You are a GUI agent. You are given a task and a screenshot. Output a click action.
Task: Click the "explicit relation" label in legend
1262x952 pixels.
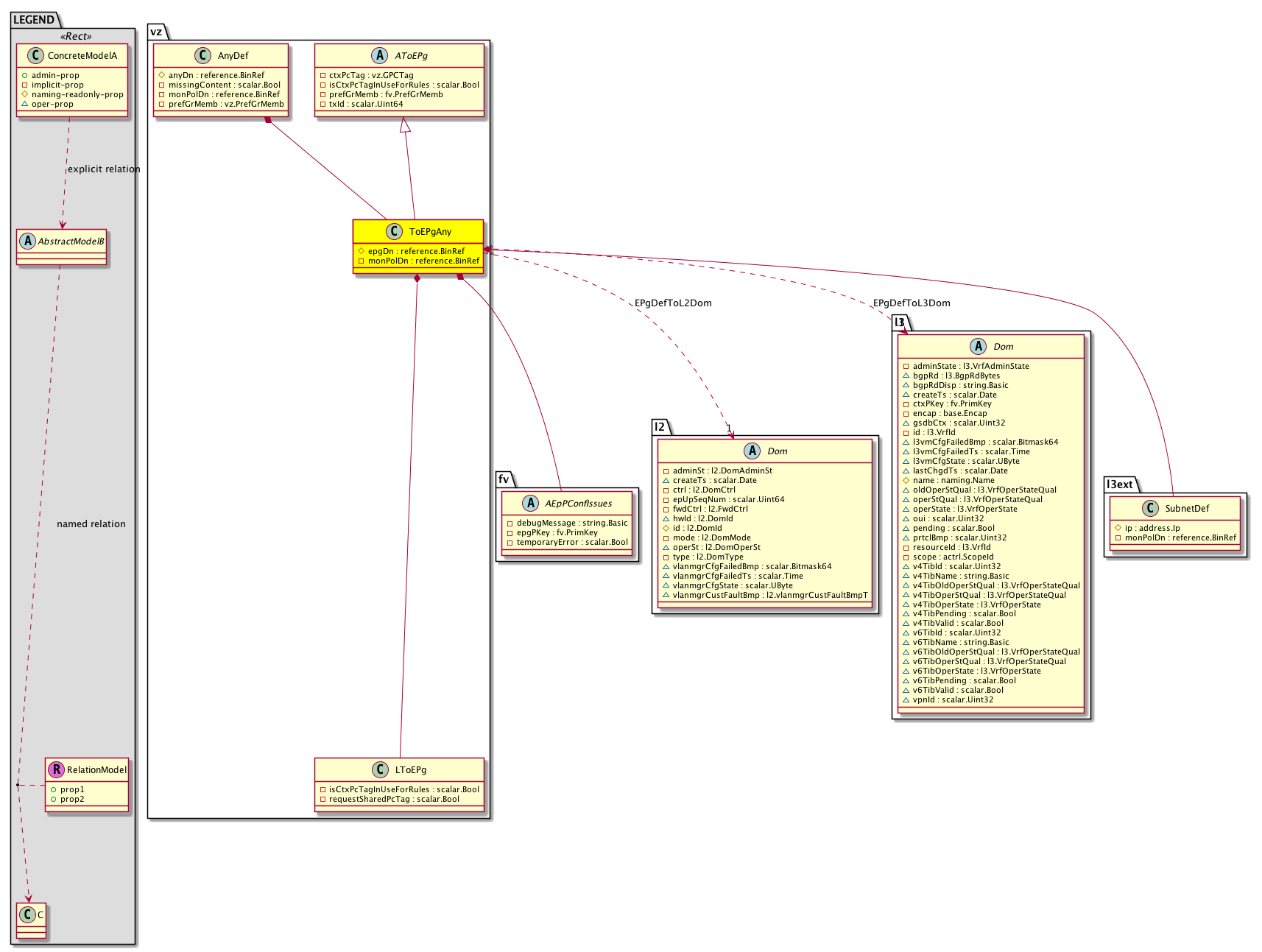tap(104, 169)
